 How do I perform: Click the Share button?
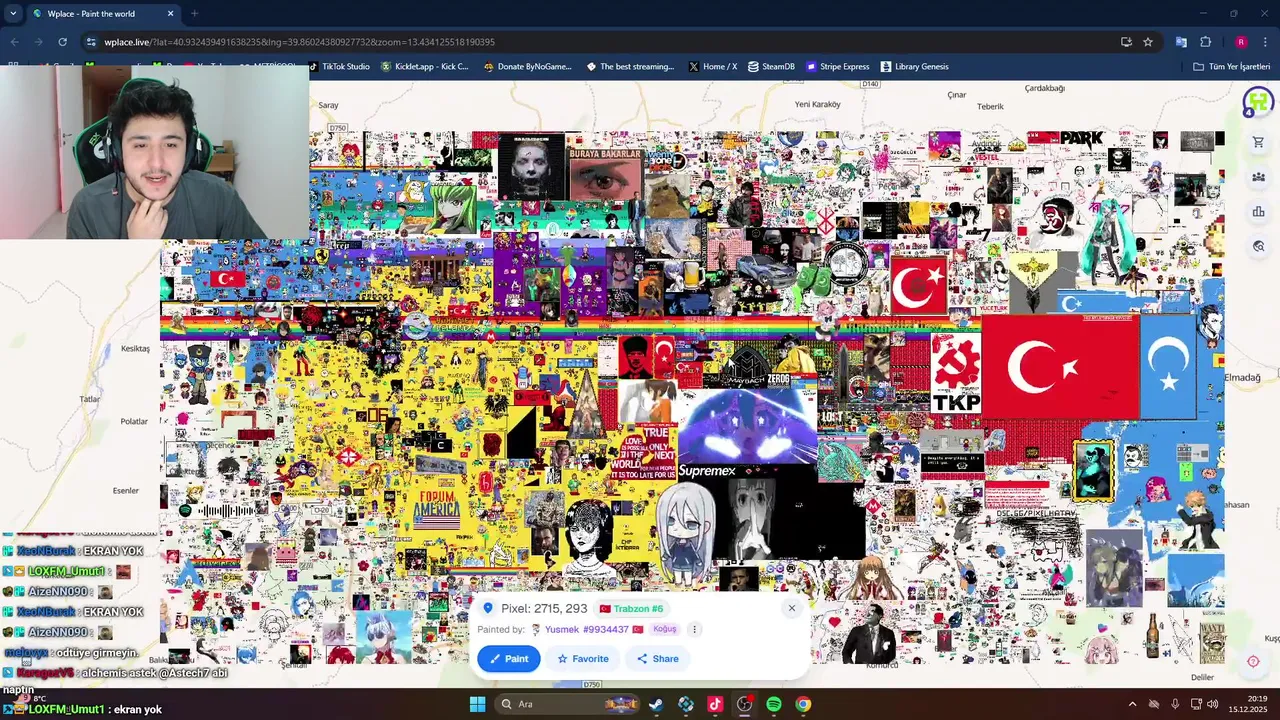tap(658, 659)
